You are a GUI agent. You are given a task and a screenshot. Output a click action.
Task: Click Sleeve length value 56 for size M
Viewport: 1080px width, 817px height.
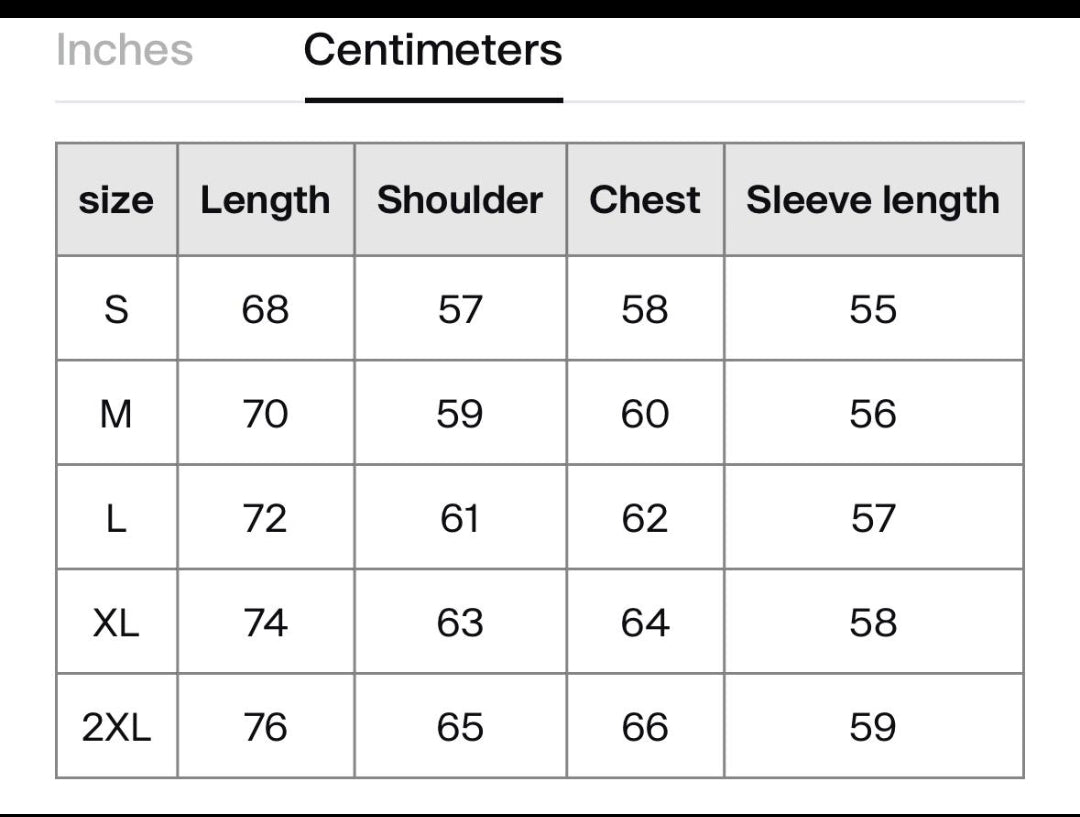click(873, 413)
